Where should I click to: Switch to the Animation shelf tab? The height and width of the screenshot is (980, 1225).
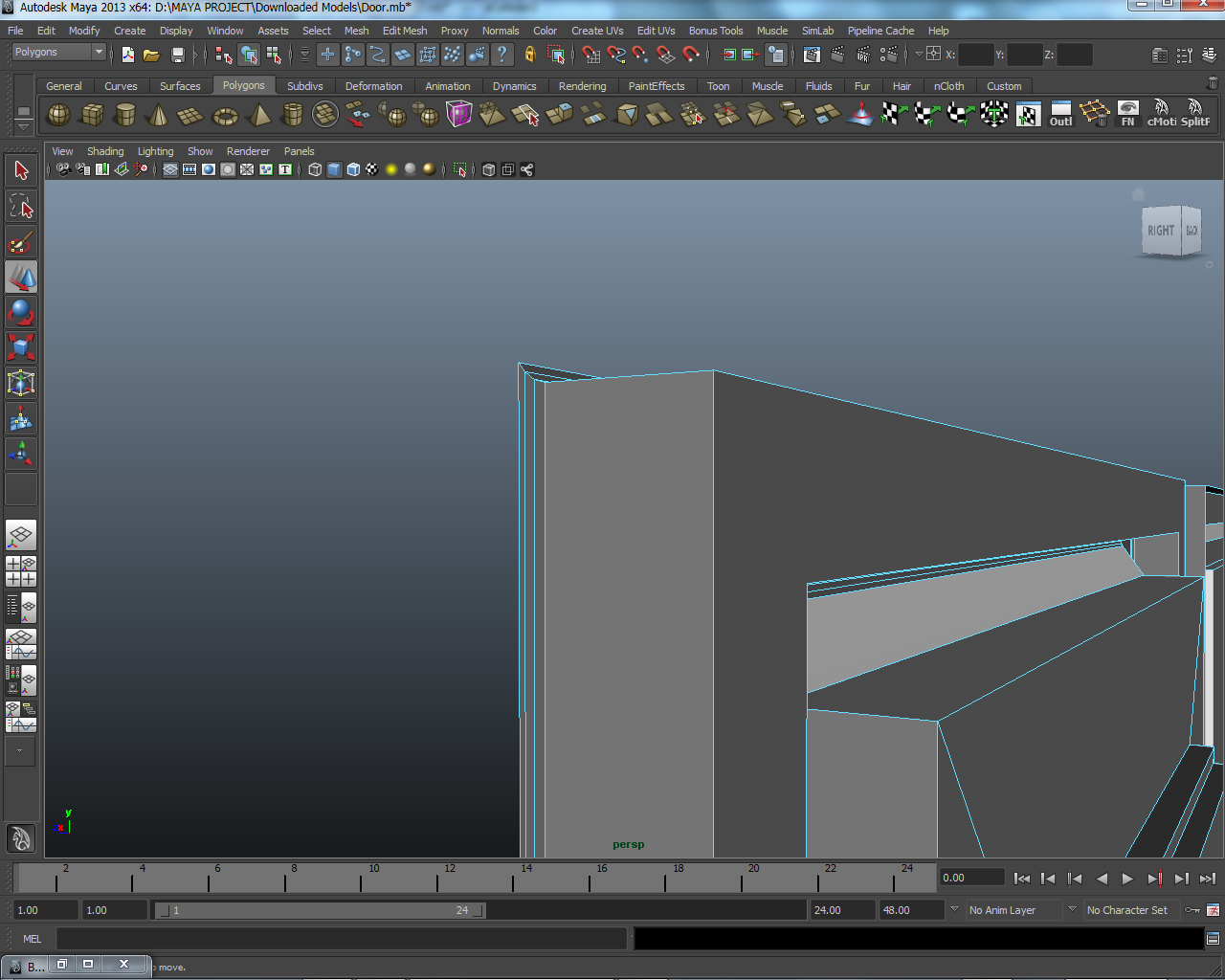tap(447, 86)
